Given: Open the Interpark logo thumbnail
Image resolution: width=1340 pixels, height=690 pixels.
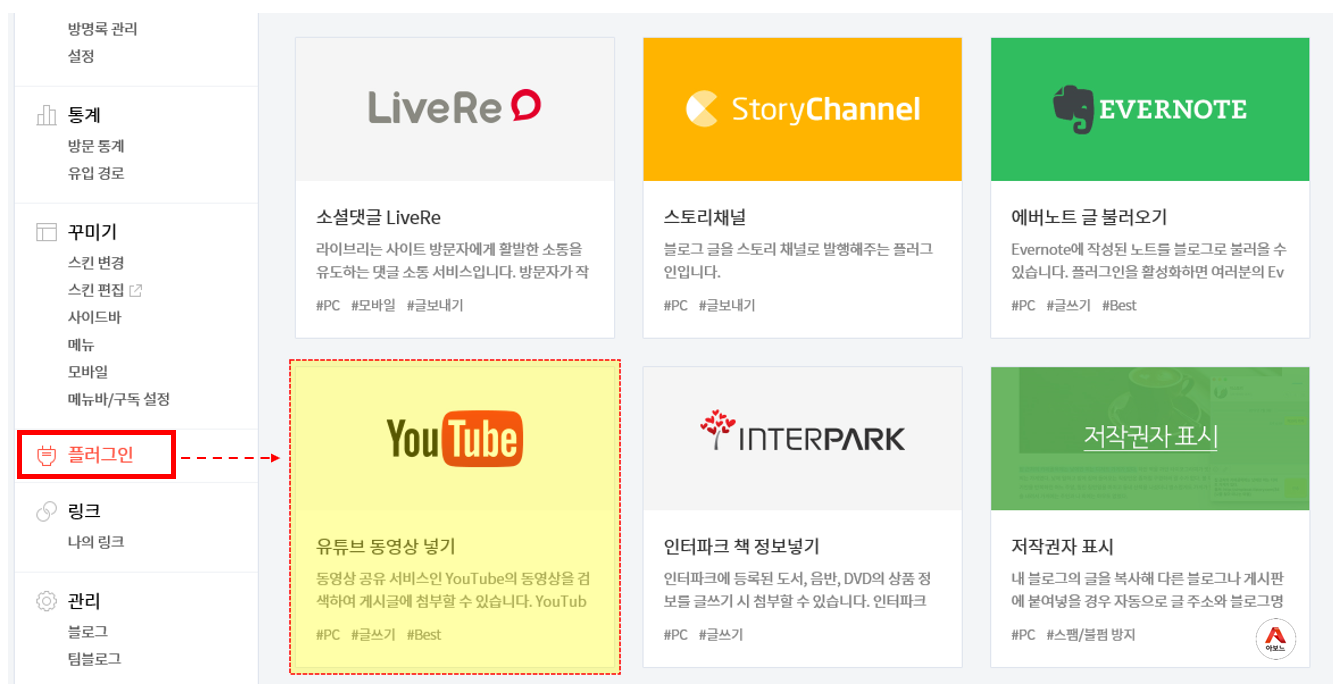Looking at the screenshot, I should coord(802,438).
